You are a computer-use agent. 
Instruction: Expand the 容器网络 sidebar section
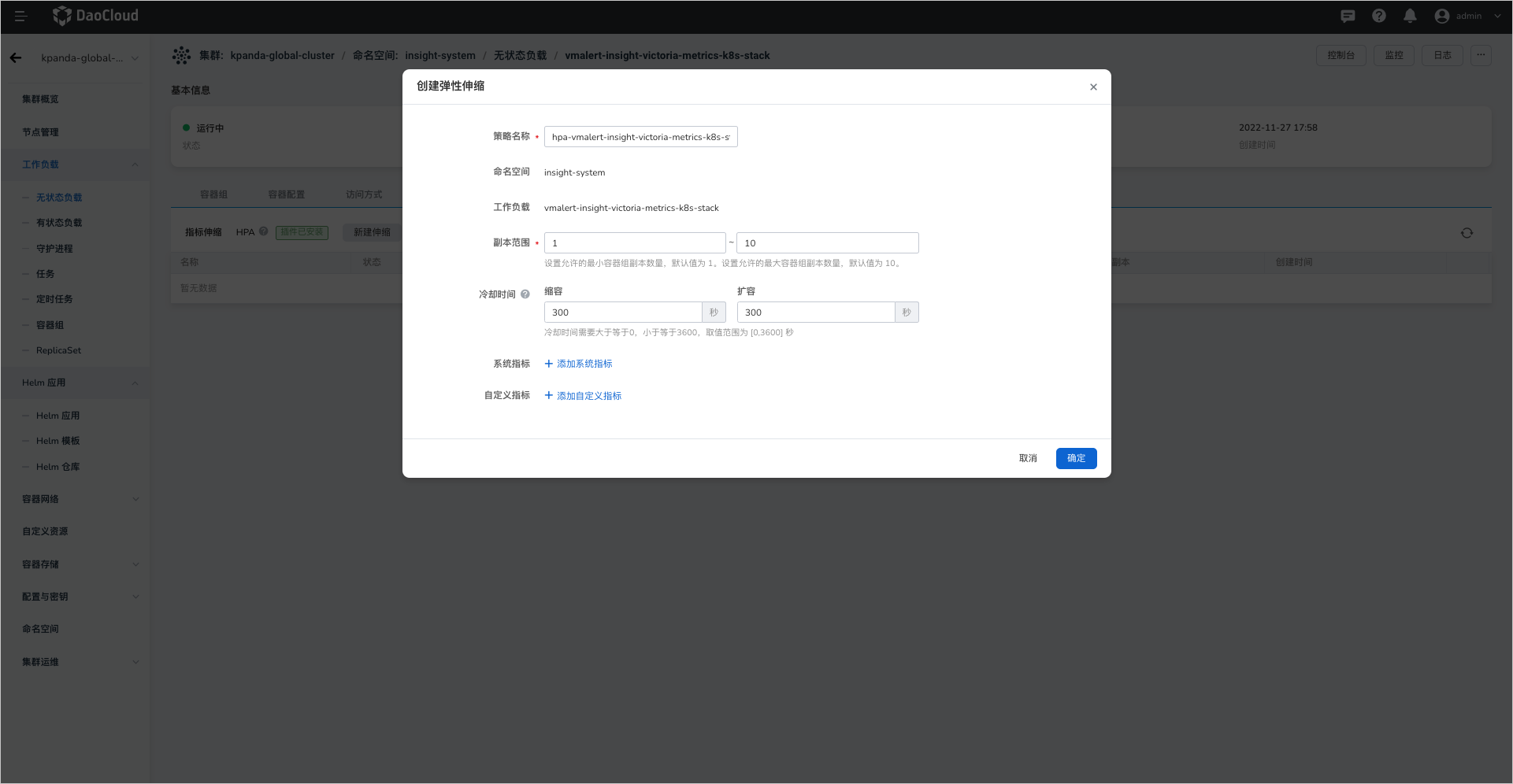[x=135, y=499]
